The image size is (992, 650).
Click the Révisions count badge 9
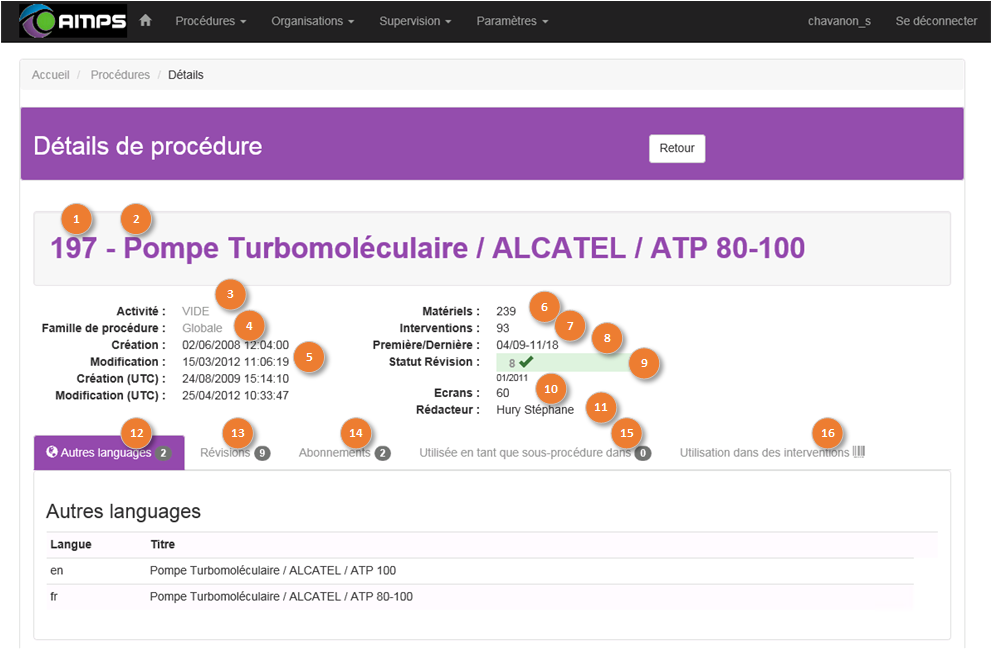click(263, 453)
